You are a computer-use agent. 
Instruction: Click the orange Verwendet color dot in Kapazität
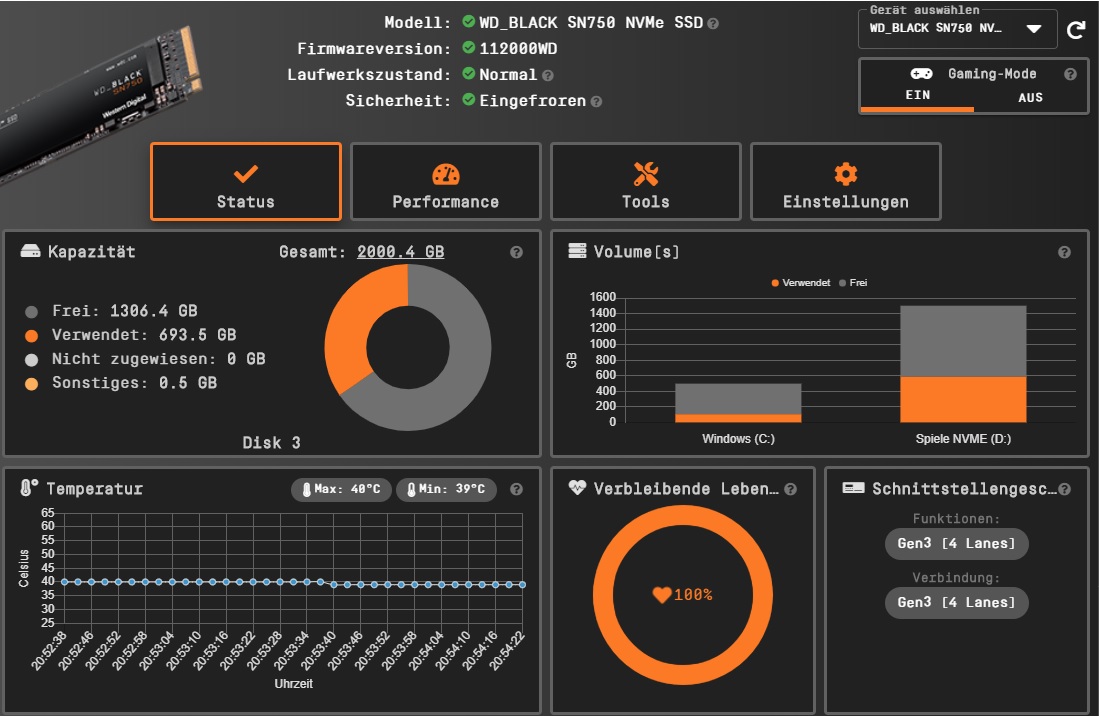pos(32,336)
